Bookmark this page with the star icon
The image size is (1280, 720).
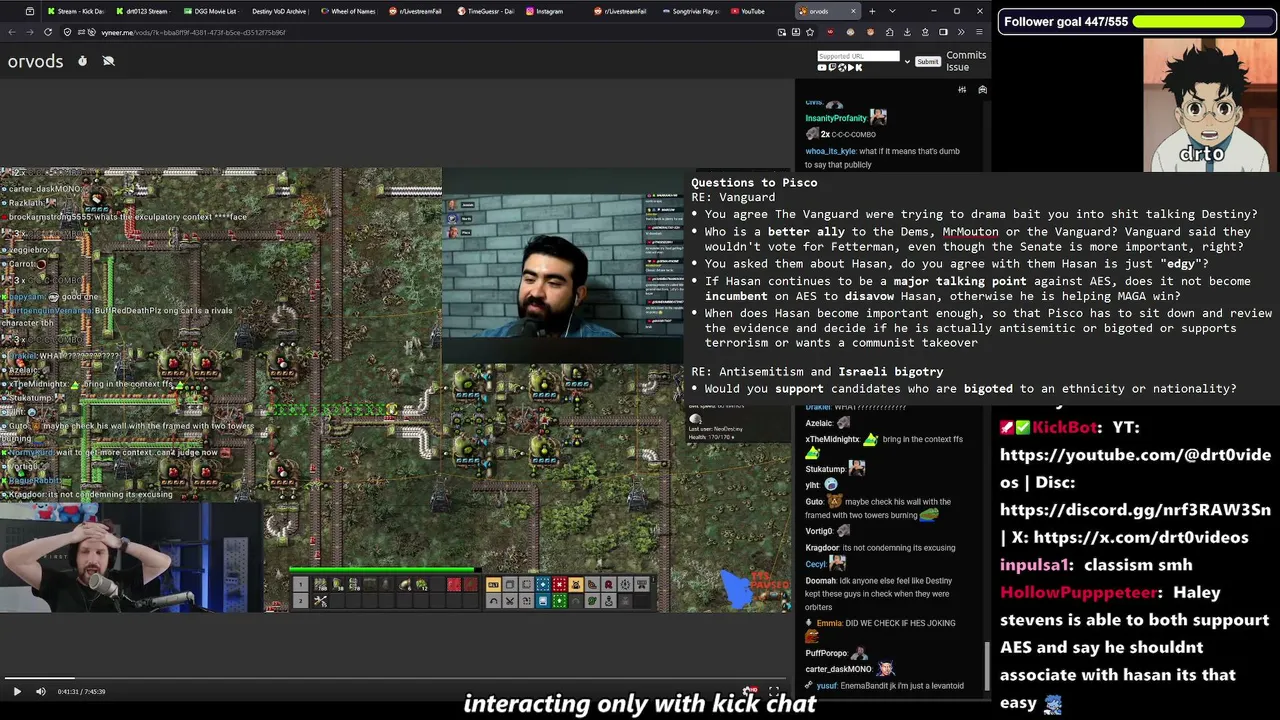click(x=808, y=32)
